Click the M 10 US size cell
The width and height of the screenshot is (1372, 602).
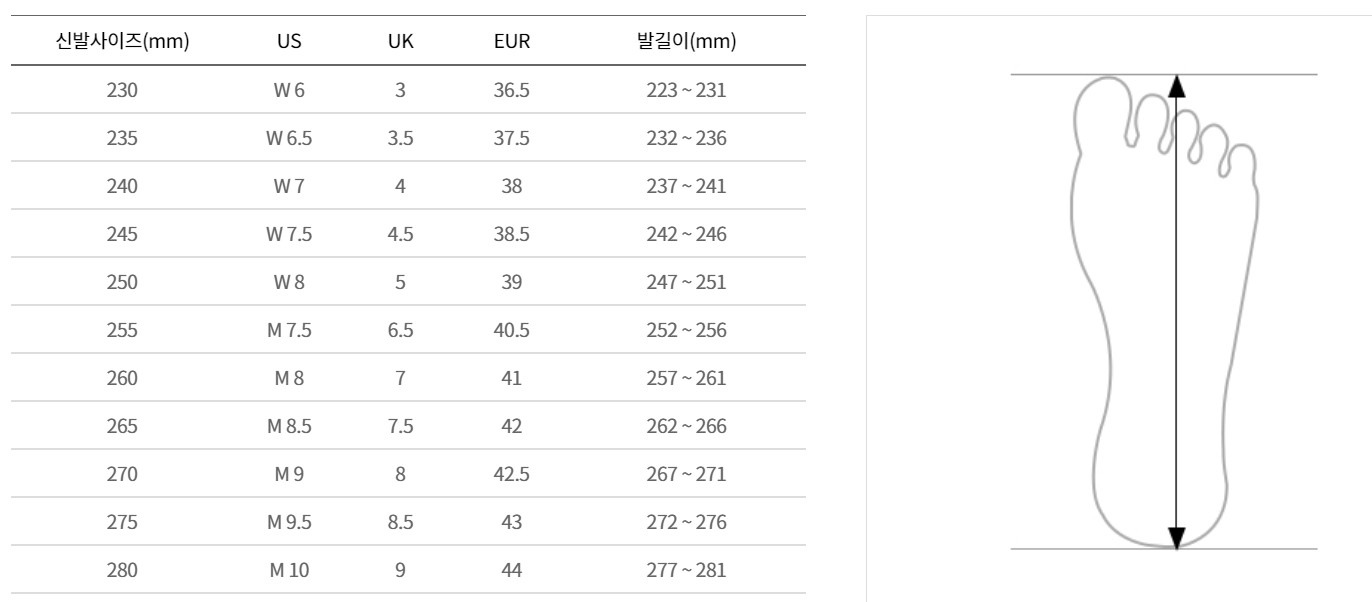289,570
